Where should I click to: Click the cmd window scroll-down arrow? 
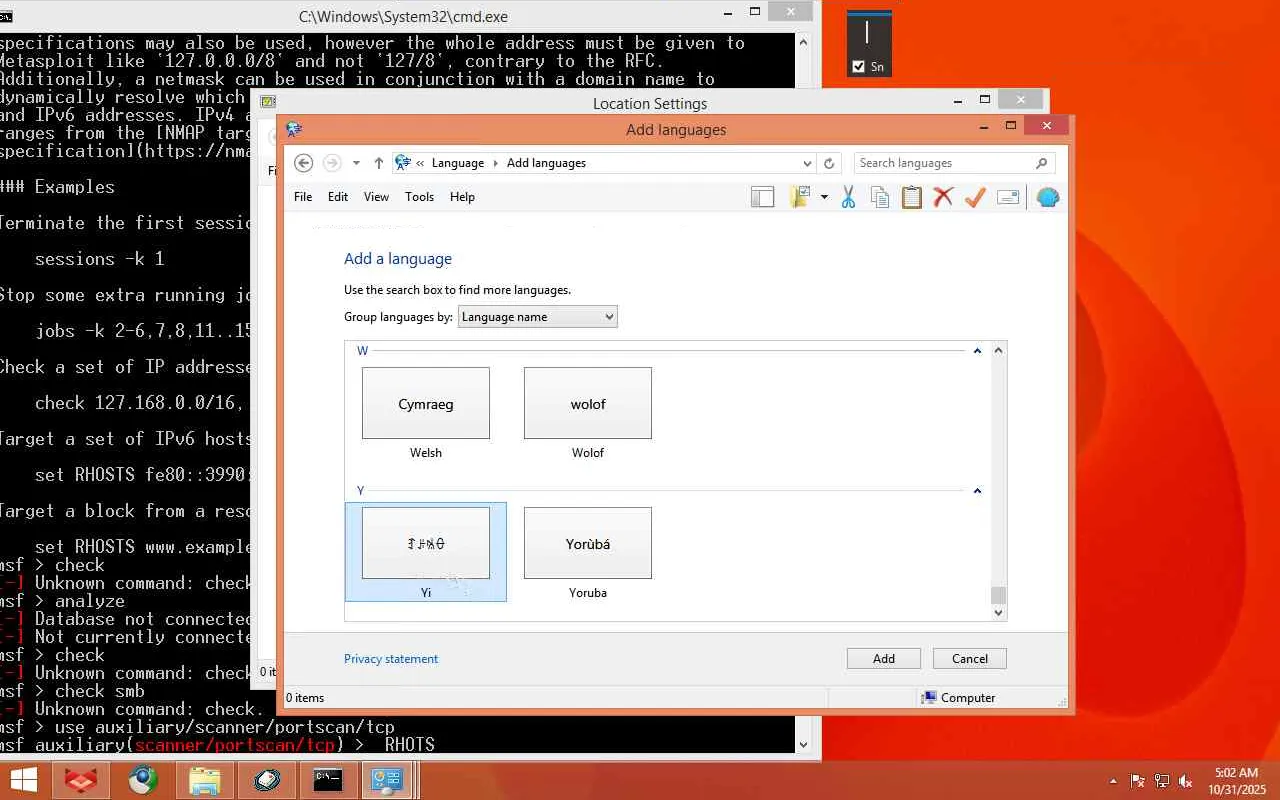(803, 745)
